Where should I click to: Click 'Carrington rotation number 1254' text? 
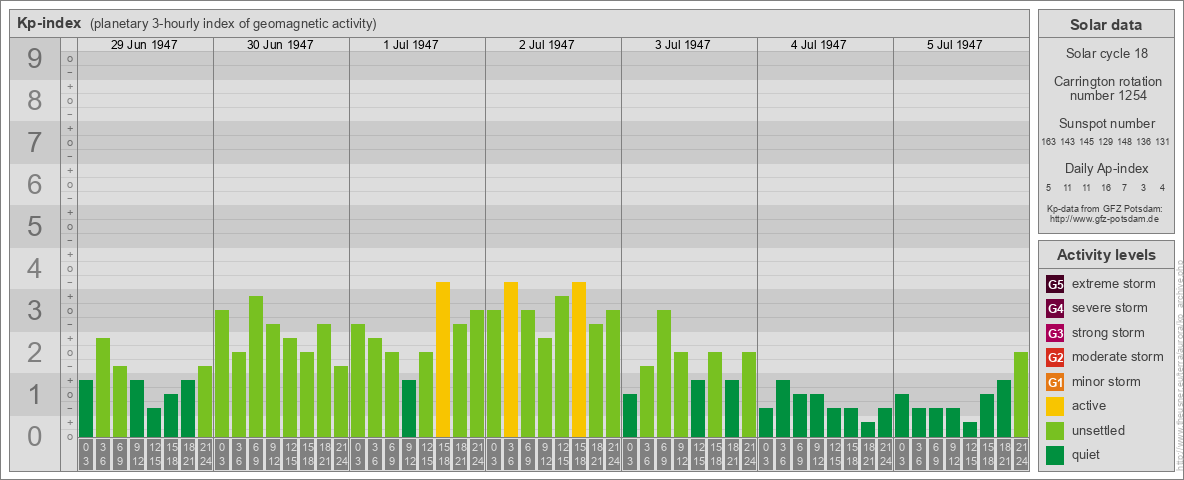1106,88
